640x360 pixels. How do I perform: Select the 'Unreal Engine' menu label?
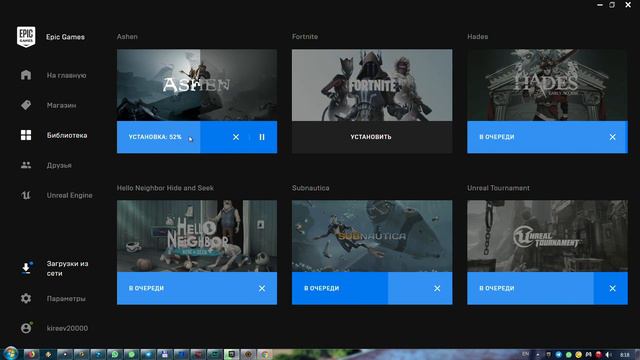[69, 195]
